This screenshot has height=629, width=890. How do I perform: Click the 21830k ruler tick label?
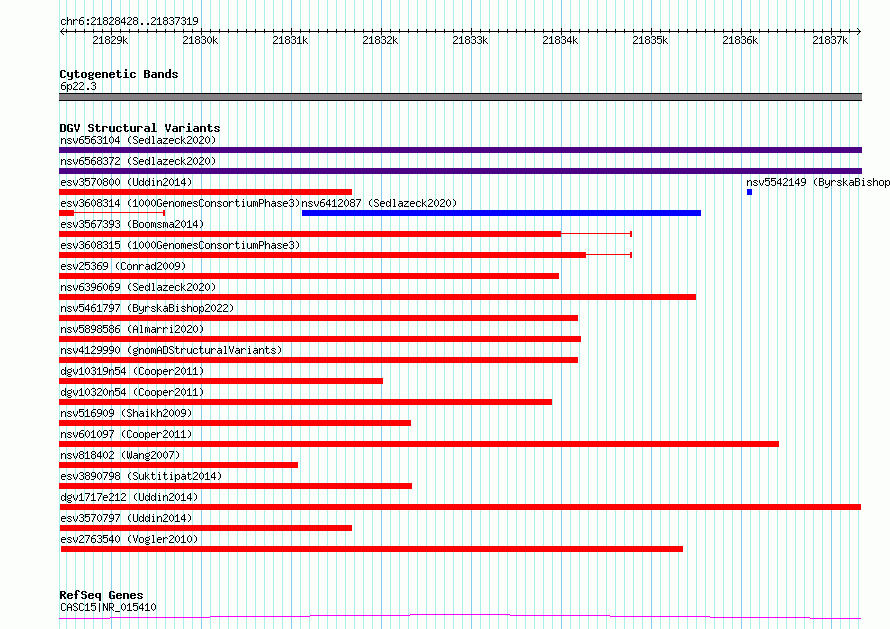tap(200, 40)
